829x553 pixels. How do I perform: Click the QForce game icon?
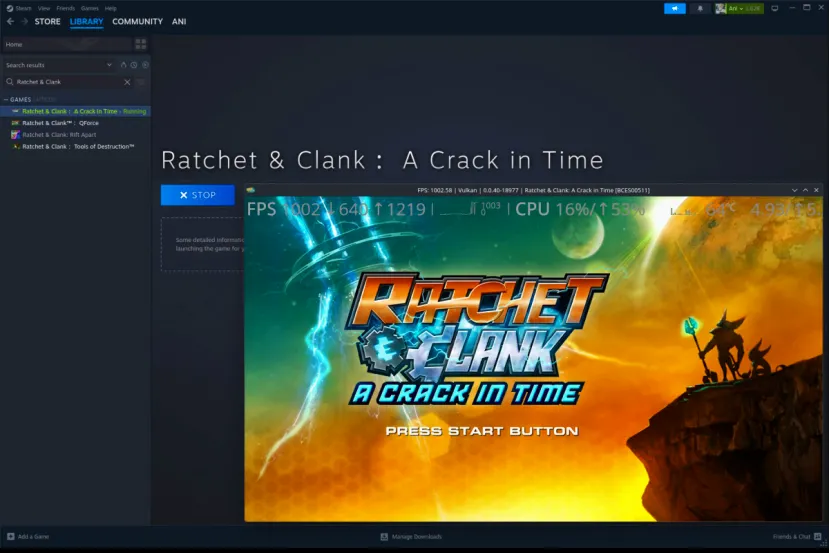tap(15, 123)
